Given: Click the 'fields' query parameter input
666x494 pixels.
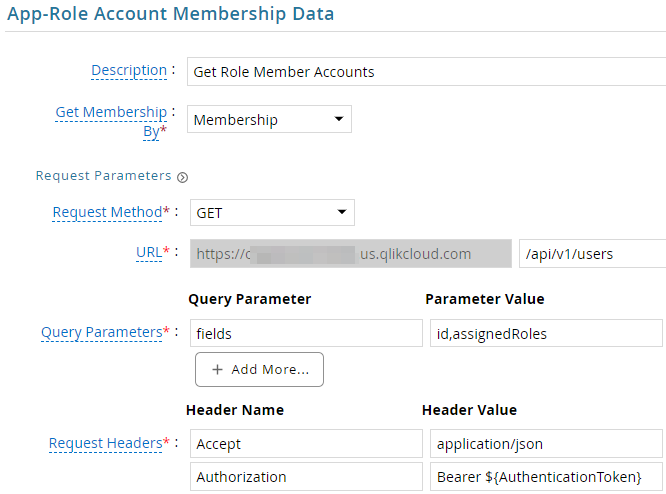Looking at the screenshot, I should pyautogui.click(x=306, y=333).
